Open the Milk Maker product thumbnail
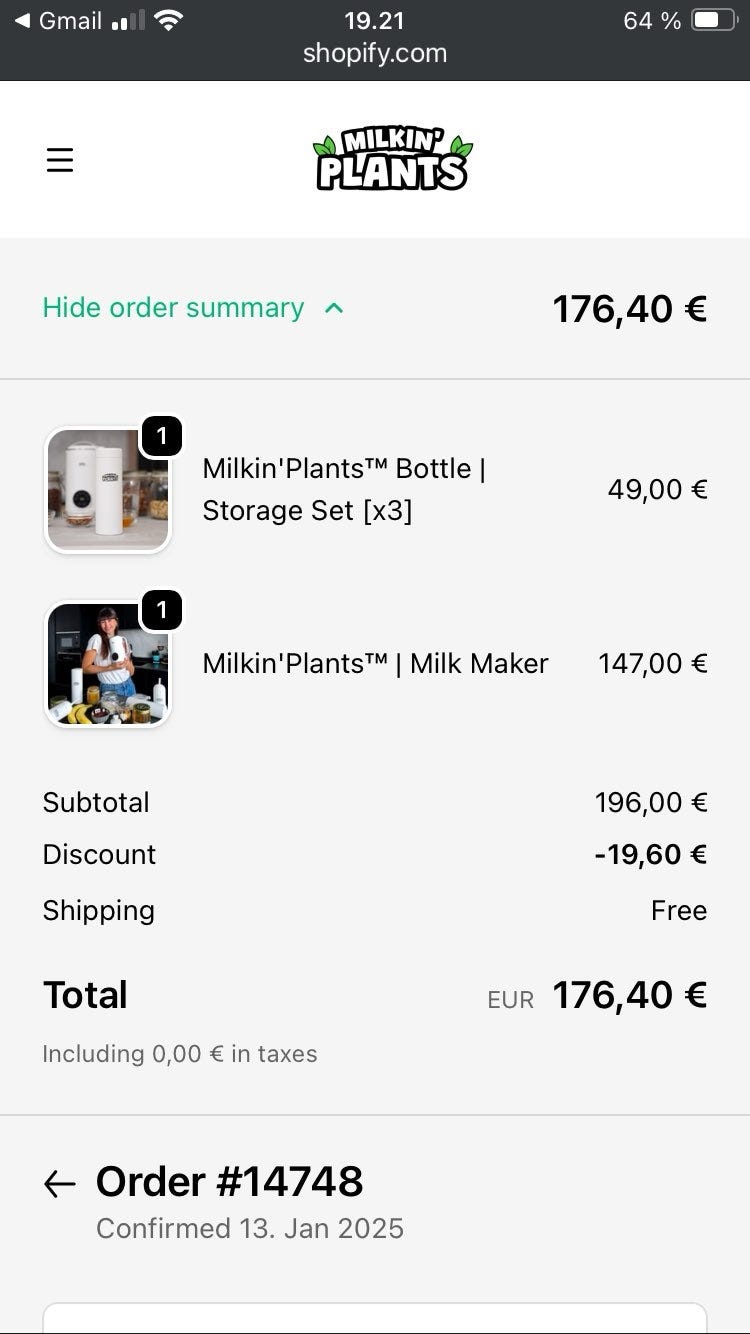 coord(108,665)
